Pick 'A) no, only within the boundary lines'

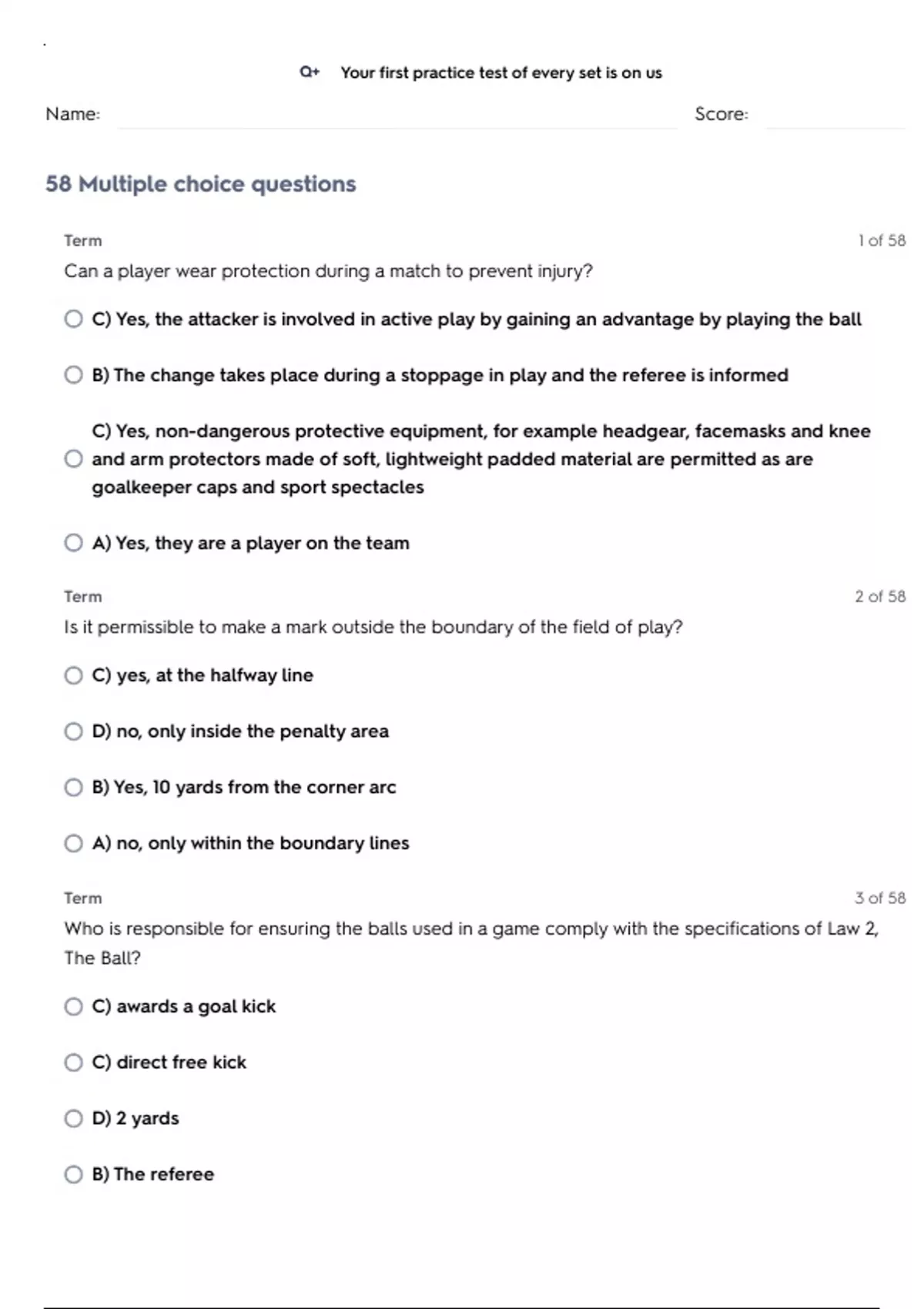tap(73, 843)
